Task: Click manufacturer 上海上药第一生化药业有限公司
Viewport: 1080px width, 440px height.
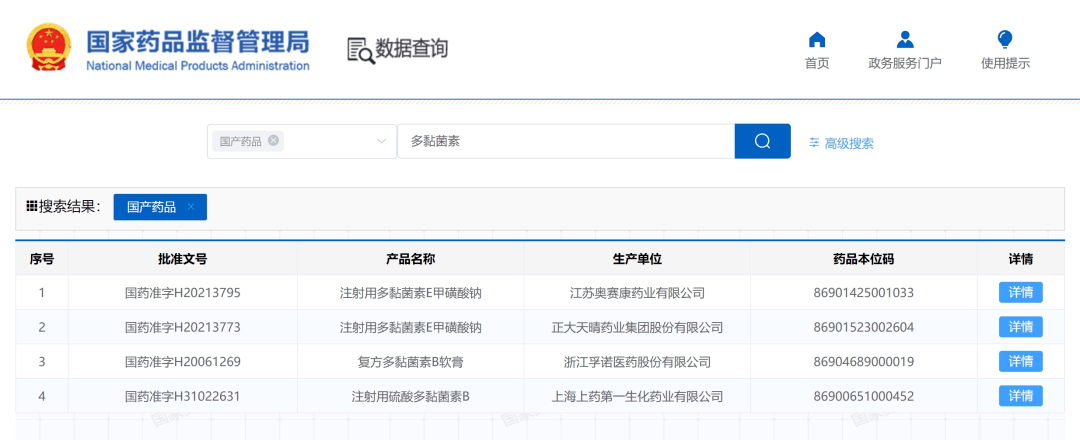Action: 637,396
